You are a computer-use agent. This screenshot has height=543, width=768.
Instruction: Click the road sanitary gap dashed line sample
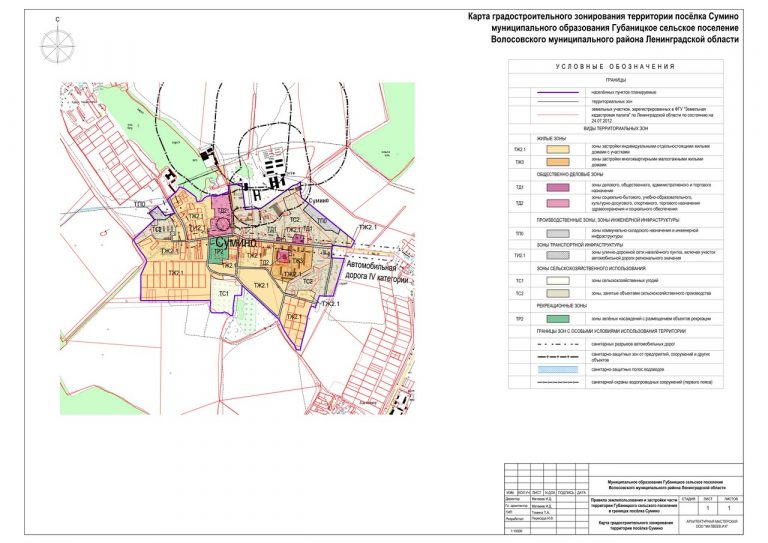[x=558, y=344]
